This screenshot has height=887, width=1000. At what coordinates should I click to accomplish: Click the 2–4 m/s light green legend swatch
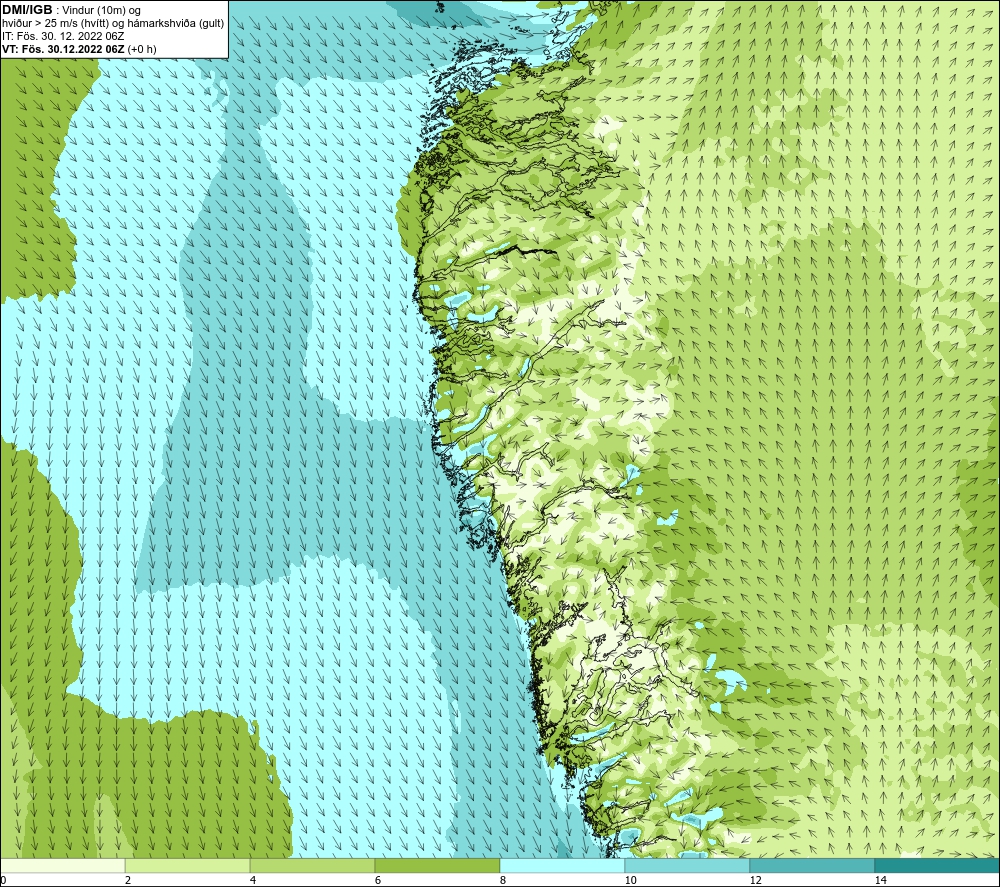point(188,865)
